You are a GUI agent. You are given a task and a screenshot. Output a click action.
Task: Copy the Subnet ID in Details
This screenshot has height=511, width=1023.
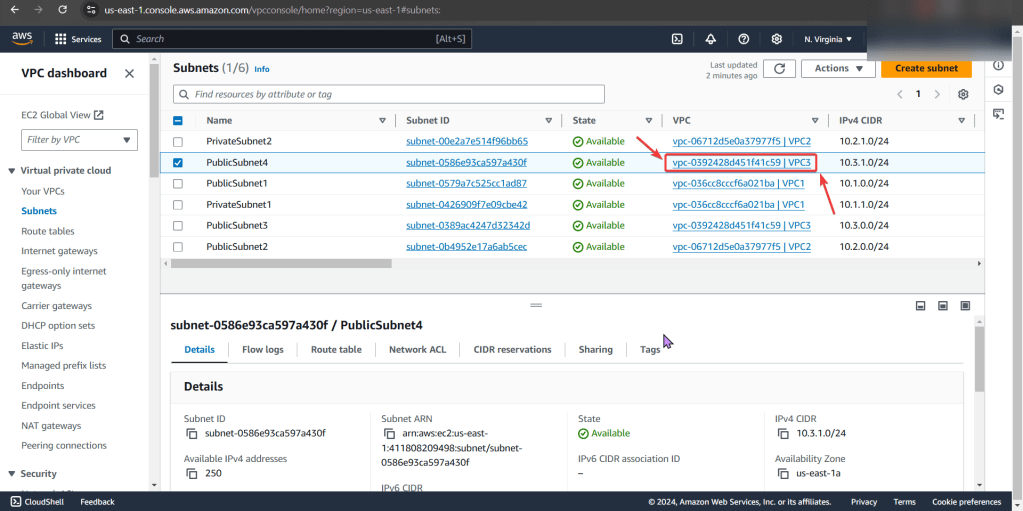pos(192,434)
